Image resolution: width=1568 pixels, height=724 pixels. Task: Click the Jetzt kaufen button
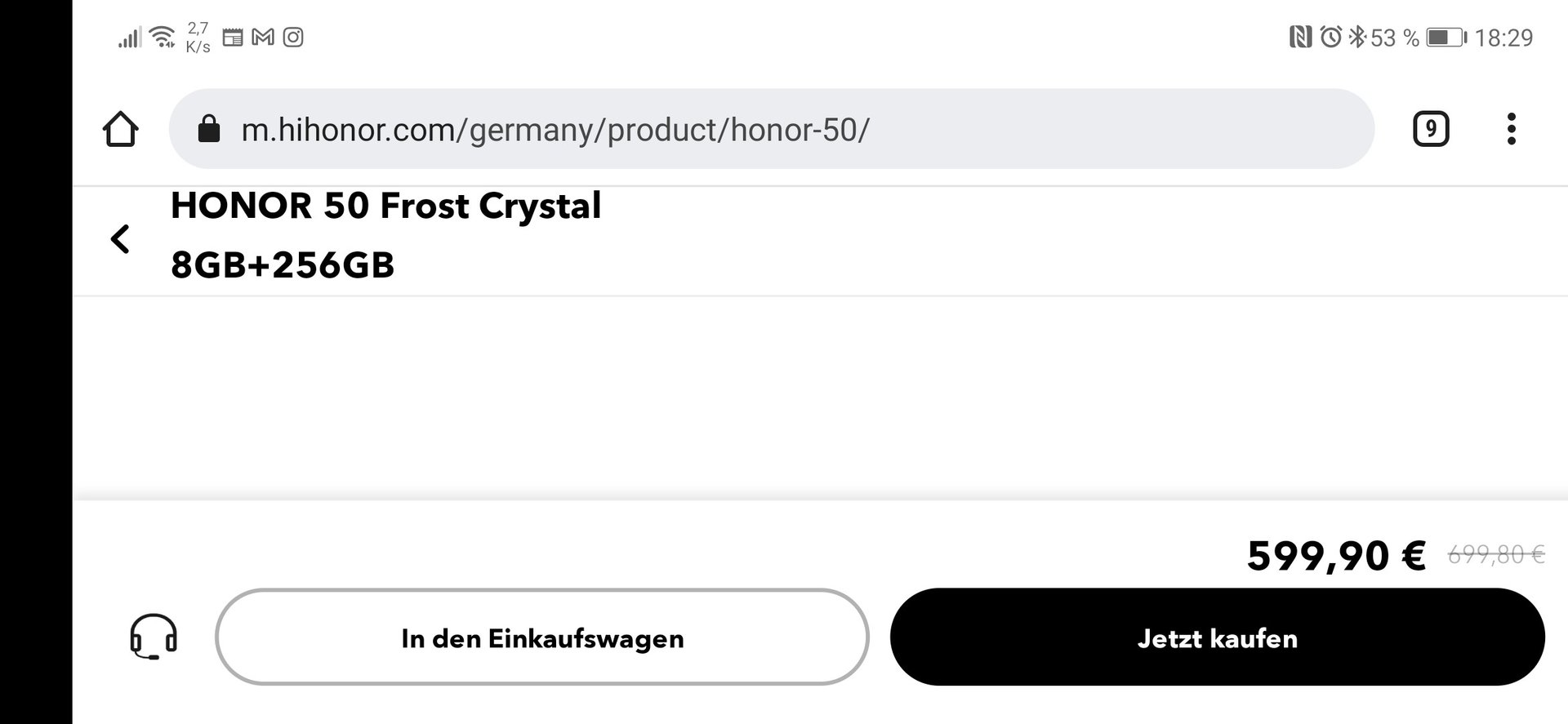tap(1217, 637)
